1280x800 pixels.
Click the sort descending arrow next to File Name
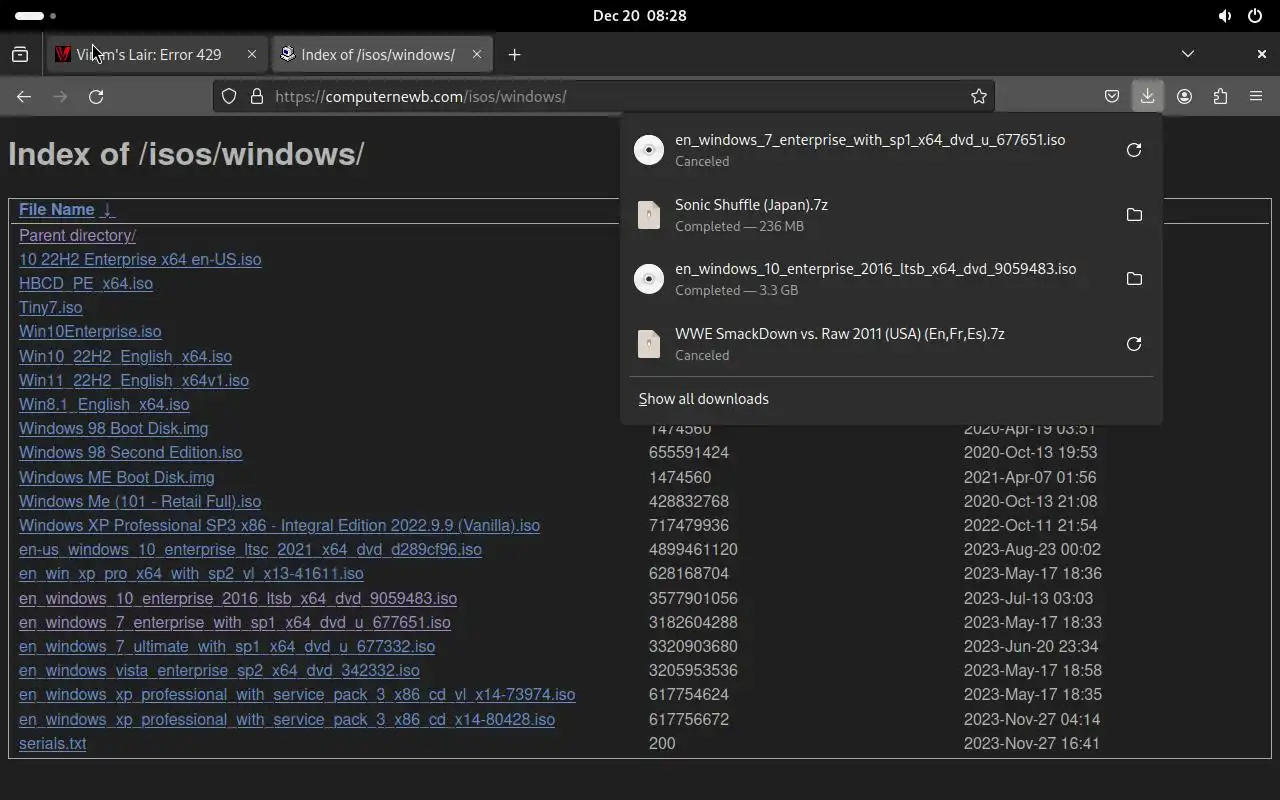pyautogui.click(x=108, y=210)
